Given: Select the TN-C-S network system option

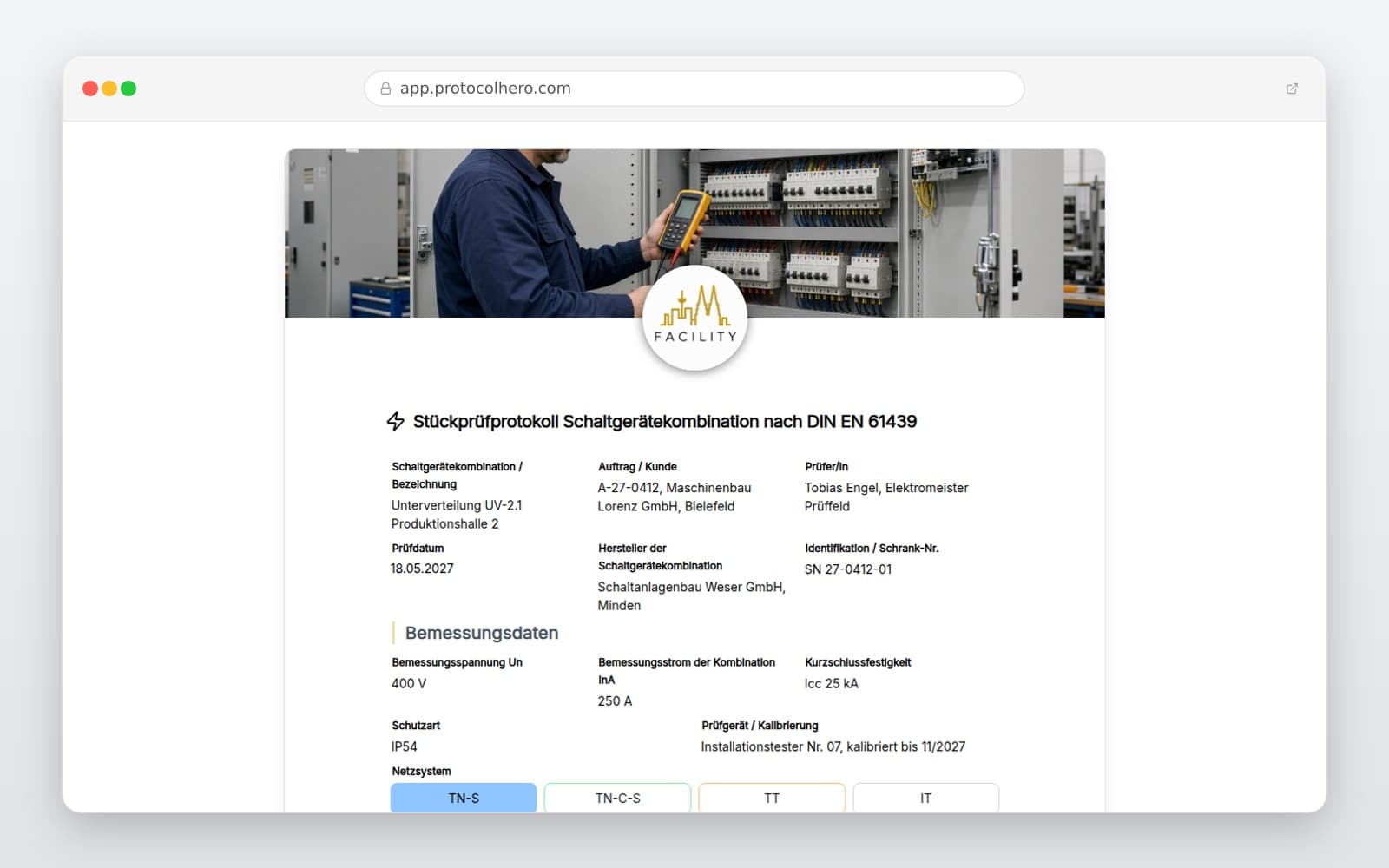Looking at the screenshot, I should coord(618,798).
